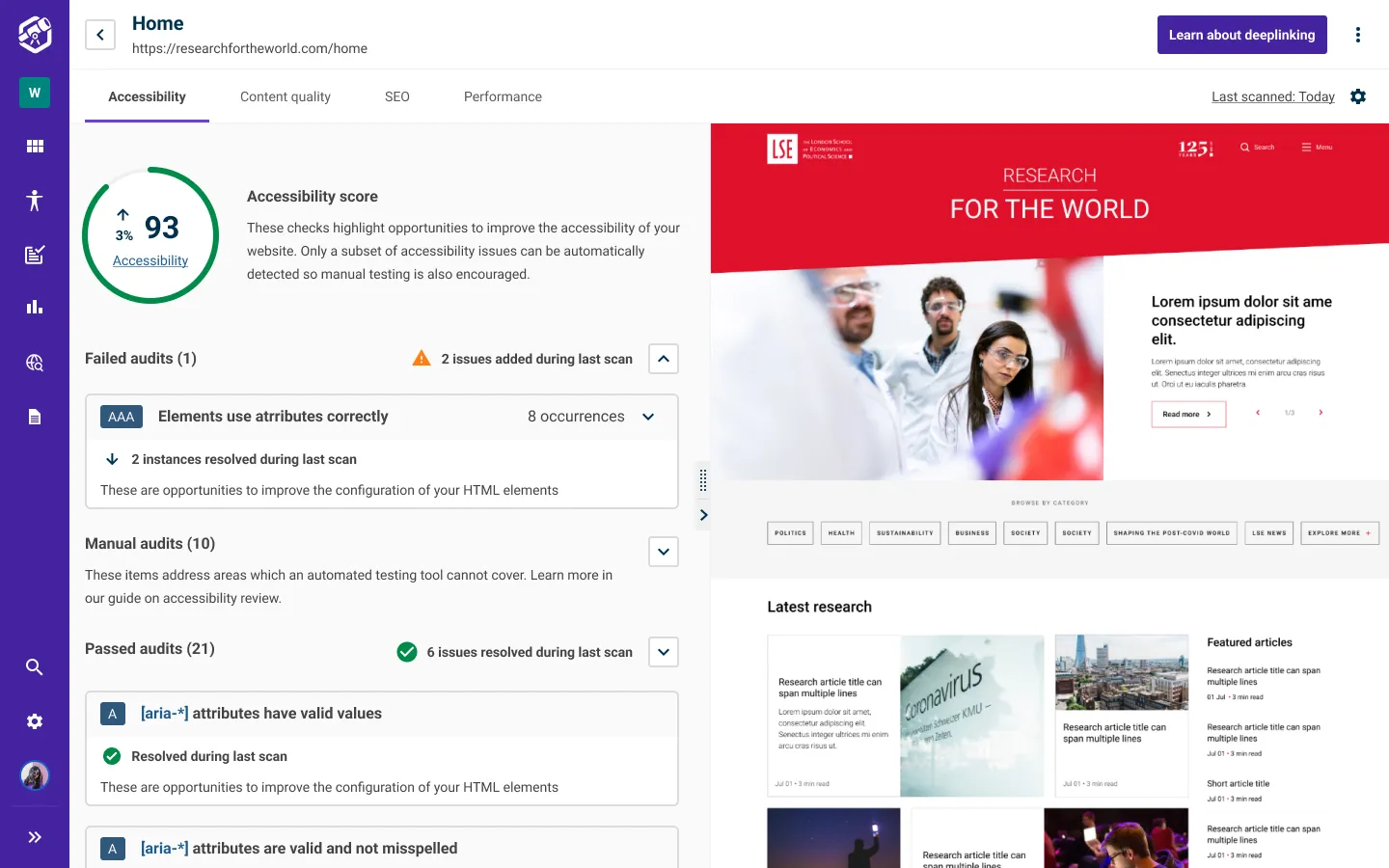
Task: Open the analytics bar chart sidebar icon
Action: click(x=34, y=307)
